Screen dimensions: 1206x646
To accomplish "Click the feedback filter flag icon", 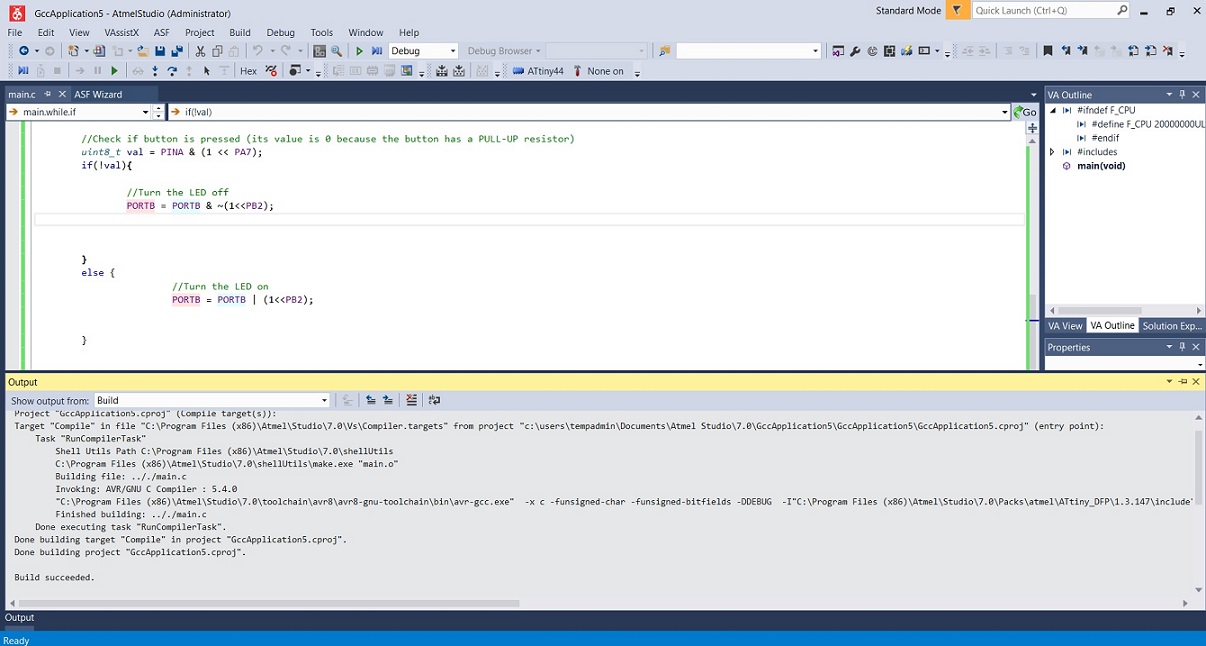I will 956,11.
